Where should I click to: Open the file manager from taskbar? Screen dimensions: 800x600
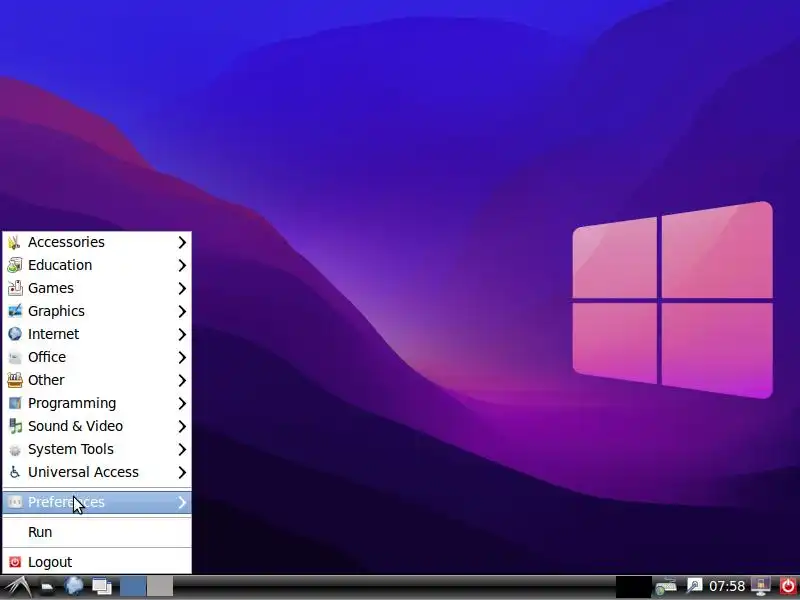[x=47, y=587]
